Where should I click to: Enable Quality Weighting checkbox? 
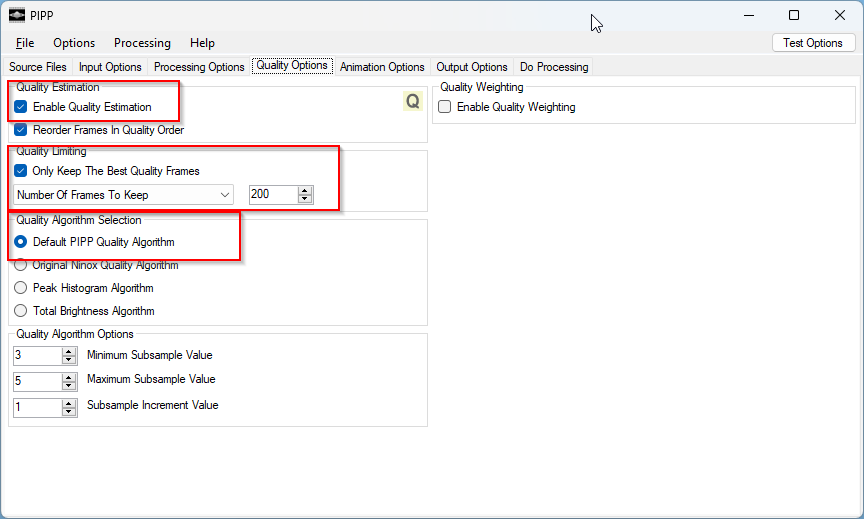(444, 107)
